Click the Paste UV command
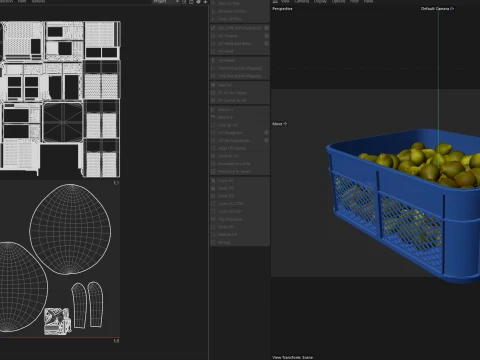 [240, 188]
